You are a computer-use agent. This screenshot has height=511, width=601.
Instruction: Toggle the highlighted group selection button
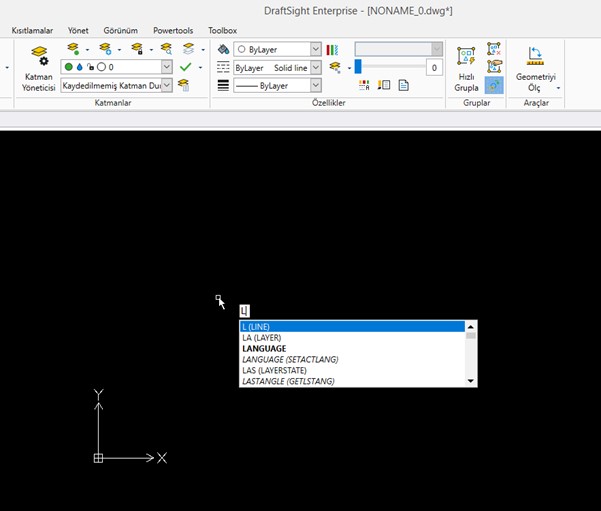pos(493,86)
